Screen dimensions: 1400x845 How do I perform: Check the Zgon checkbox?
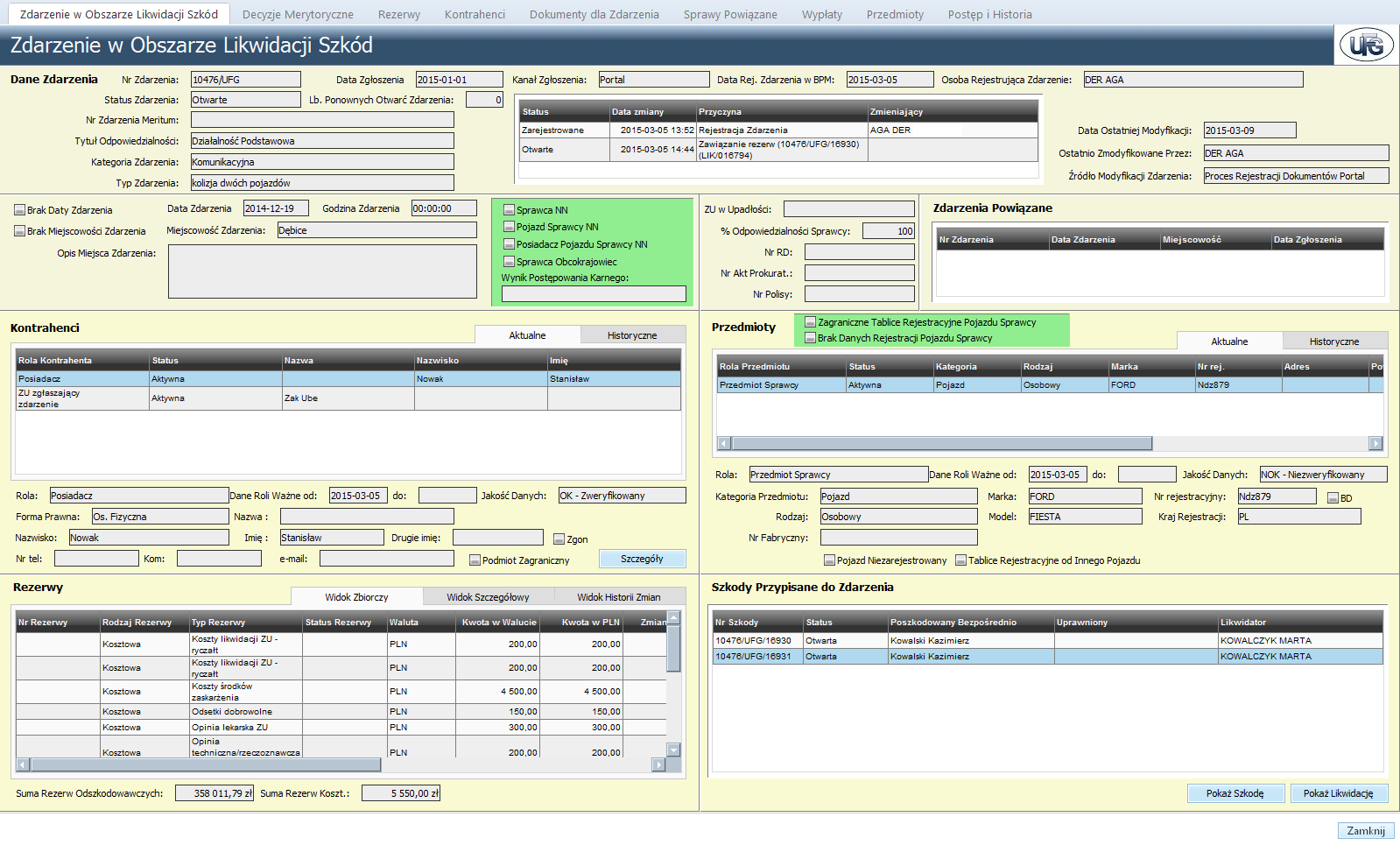pos(559,539)
